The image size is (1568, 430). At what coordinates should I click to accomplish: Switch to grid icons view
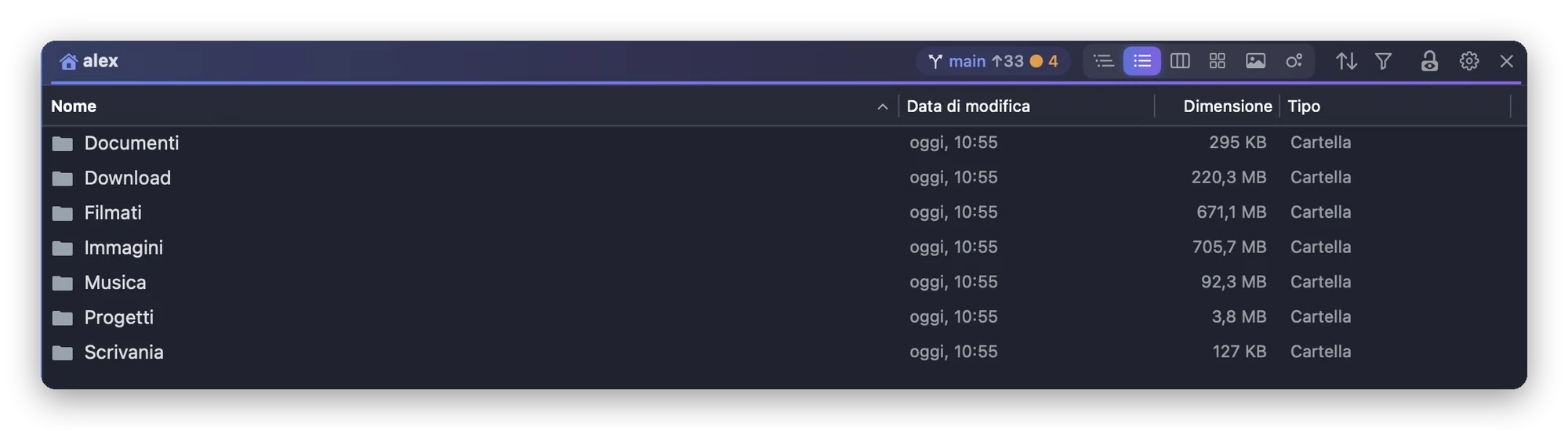(1218, 61)
